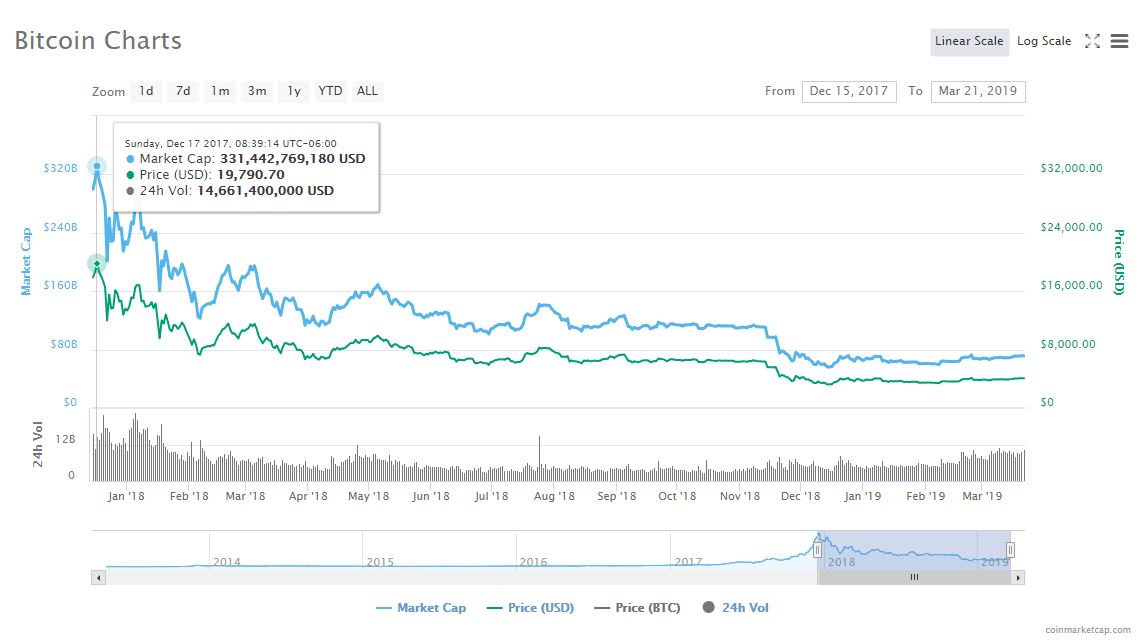The width and height of the screenshot is (1147, 643).
Task: Click the highlighted Market Cap data point
Action: click(97, 166)
